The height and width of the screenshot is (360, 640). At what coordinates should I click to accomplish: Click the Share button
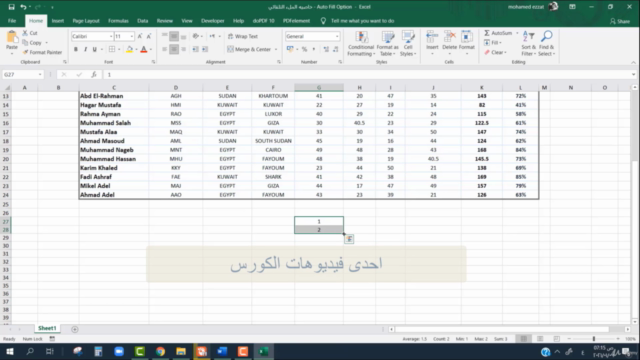click(x=620, y=21)
